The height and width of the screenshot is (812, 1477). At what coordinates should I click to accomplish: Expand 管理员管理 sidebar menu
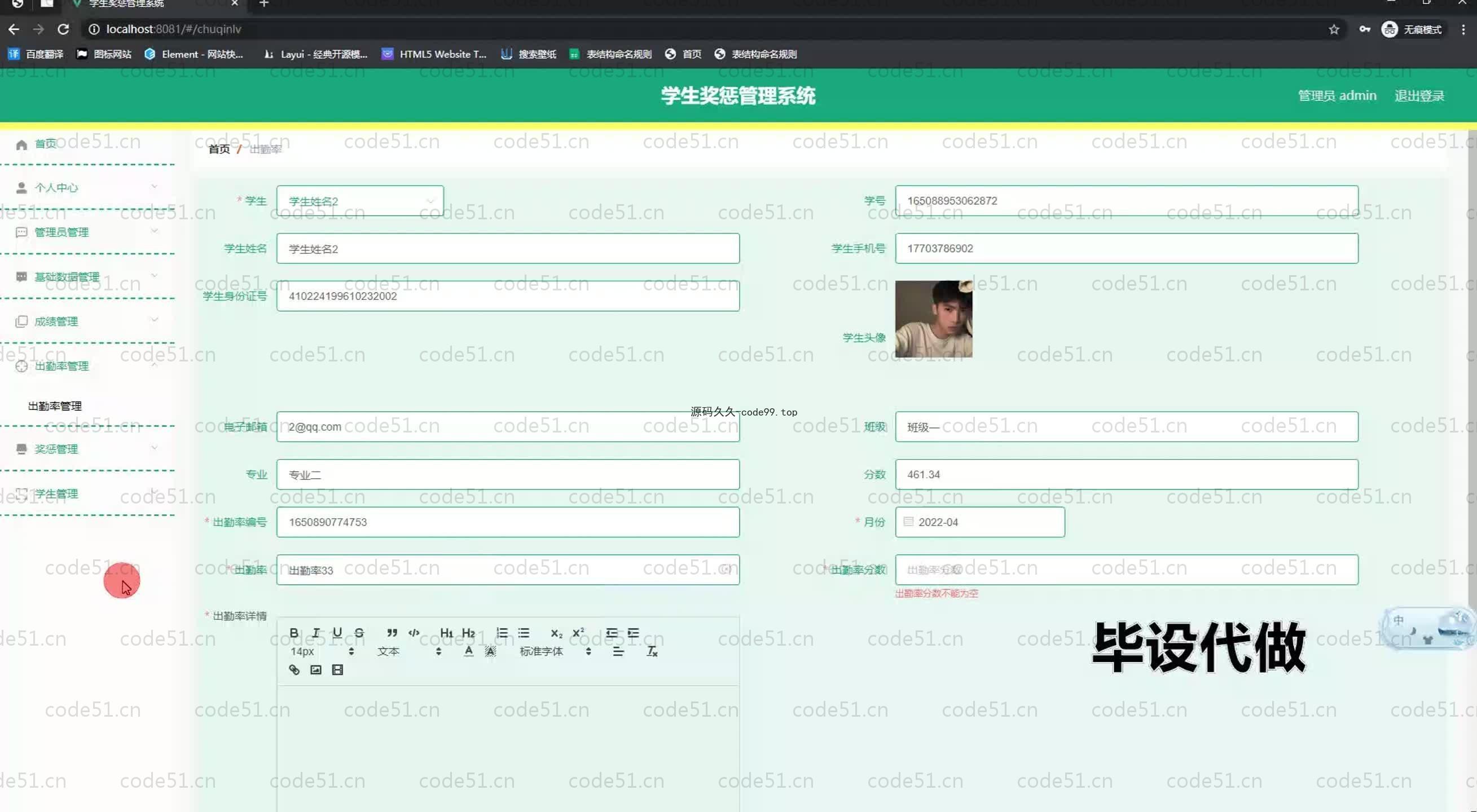pos(87,232)
